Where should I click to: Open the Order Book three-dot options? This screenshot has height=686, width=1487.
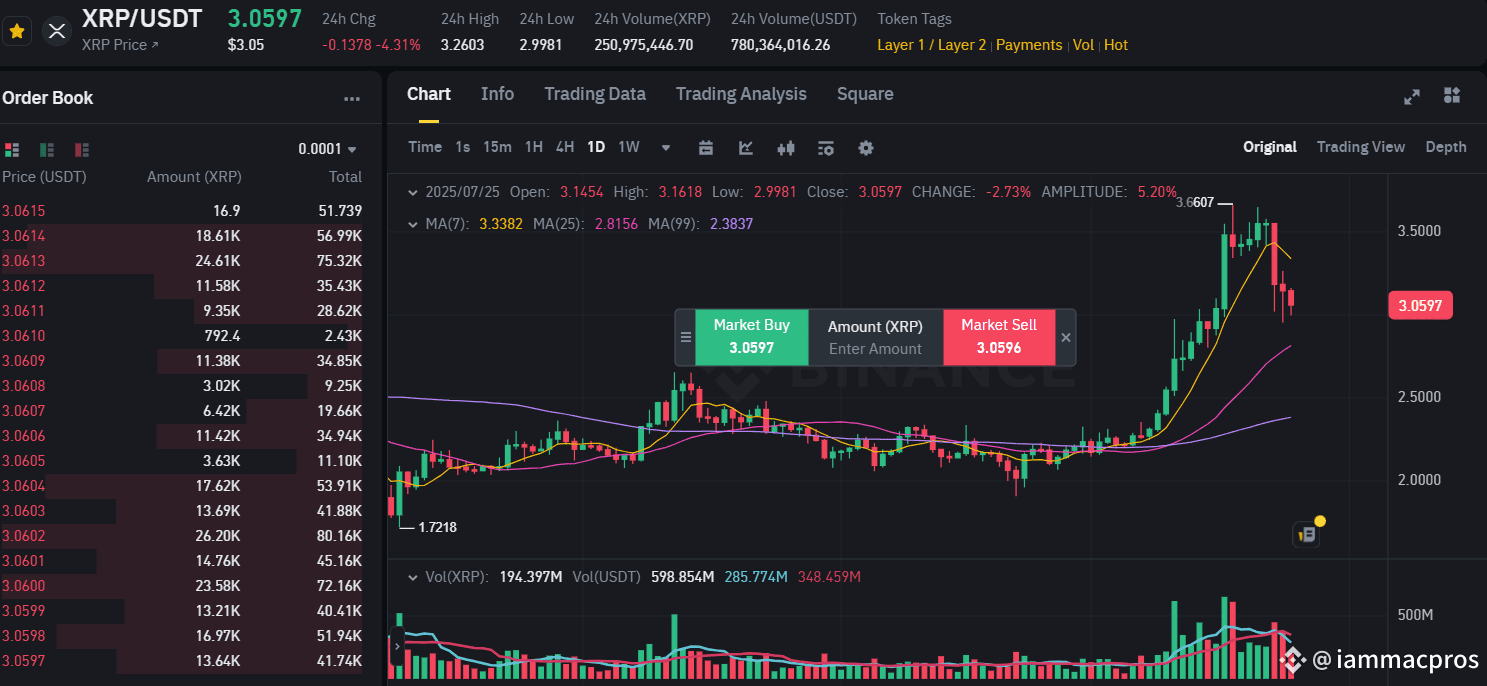(352, 98)
